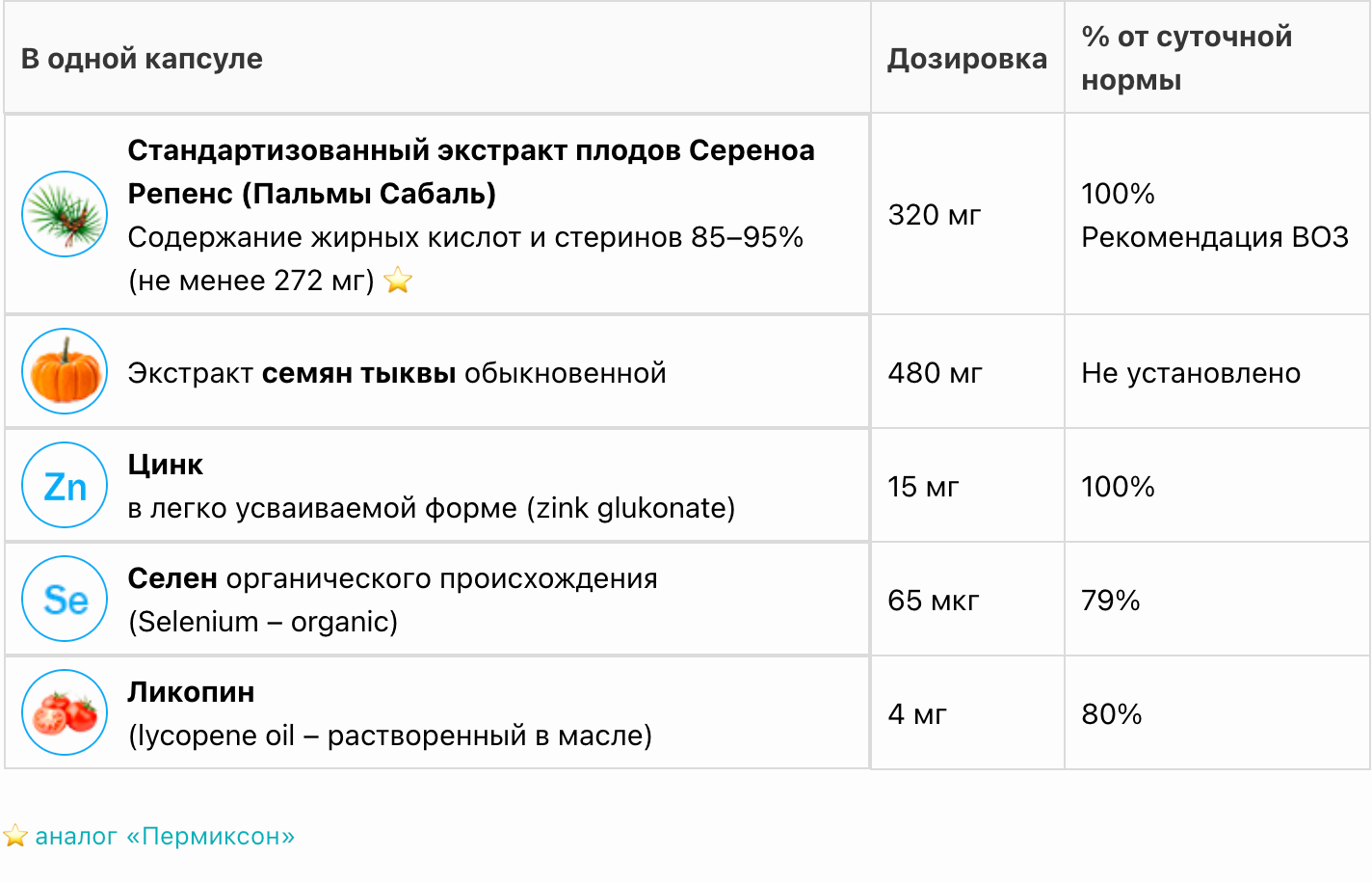Image resolution: width=1372 pixels, height=883 pixels.
Task: Click the Ликопин ingredient title
Action: coord(192,692)
